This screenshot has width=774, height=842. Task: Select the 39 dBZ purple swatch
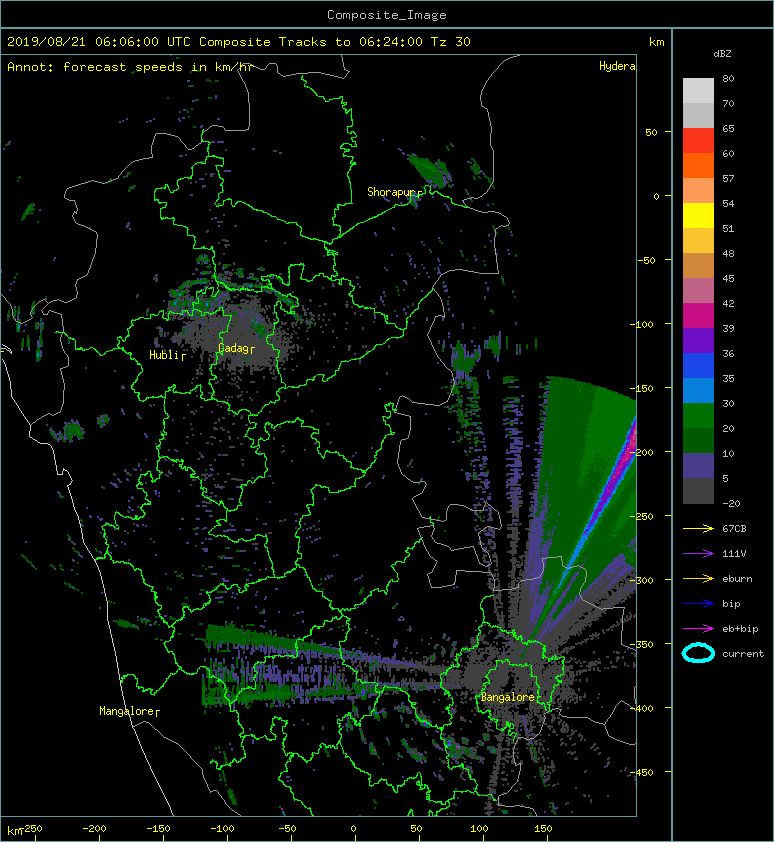[x=698, y=340]
